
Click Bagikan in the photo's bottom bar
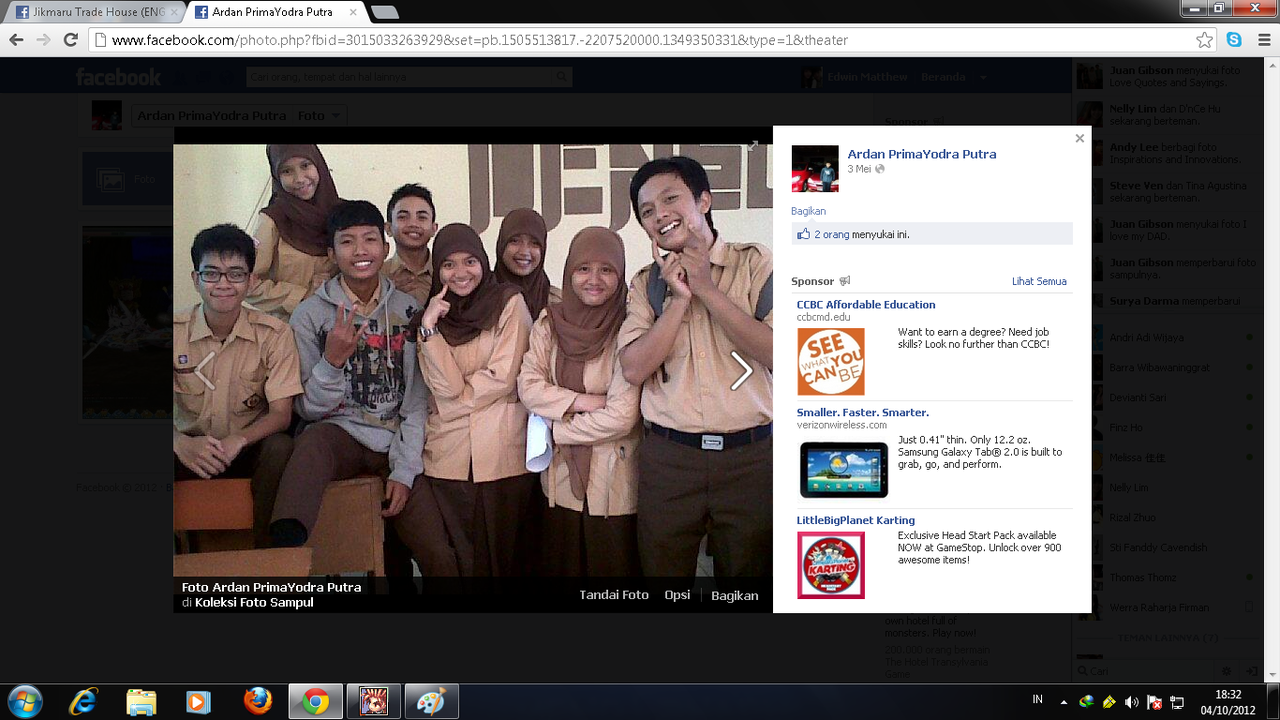click(x=735, y=595)
